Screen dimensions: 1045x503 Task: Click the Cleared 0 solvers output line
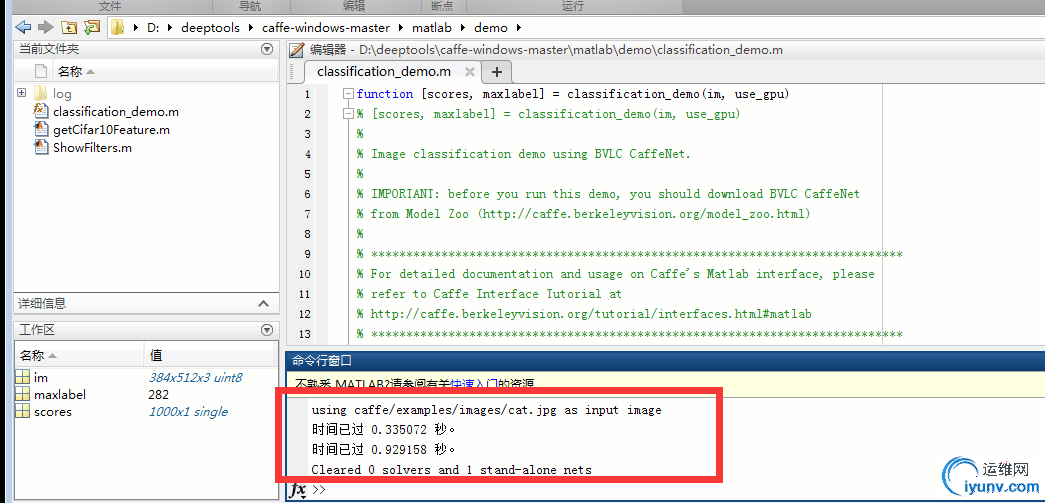(x=451, y=470)
